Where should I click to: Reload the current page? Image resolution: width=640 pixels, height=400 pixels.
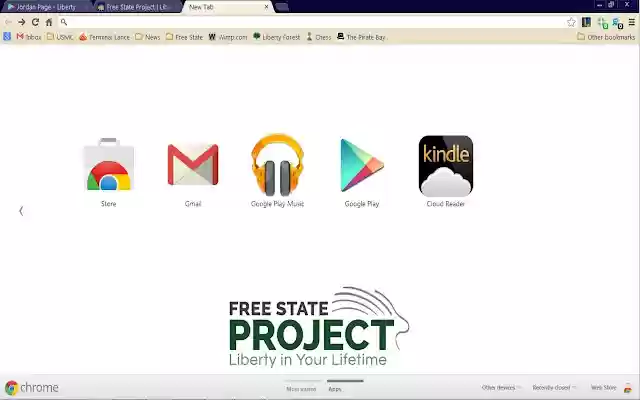35,22
